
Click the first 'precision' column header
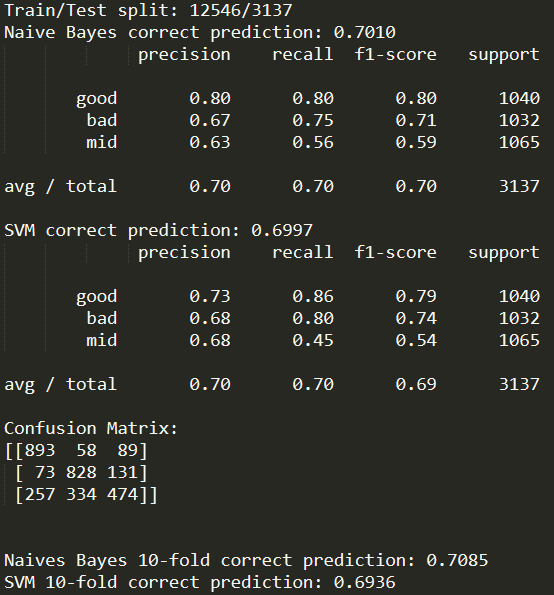[184, 55]
